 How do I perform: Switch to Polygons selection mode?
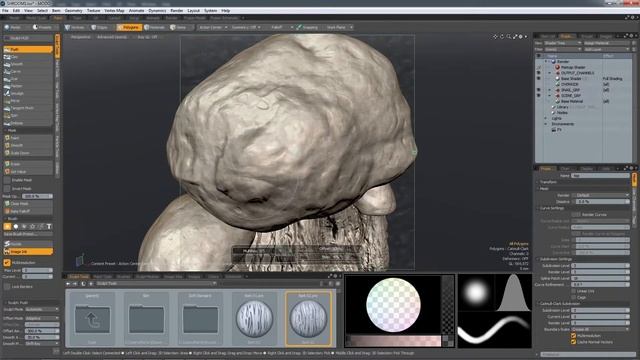pos(129,27)
